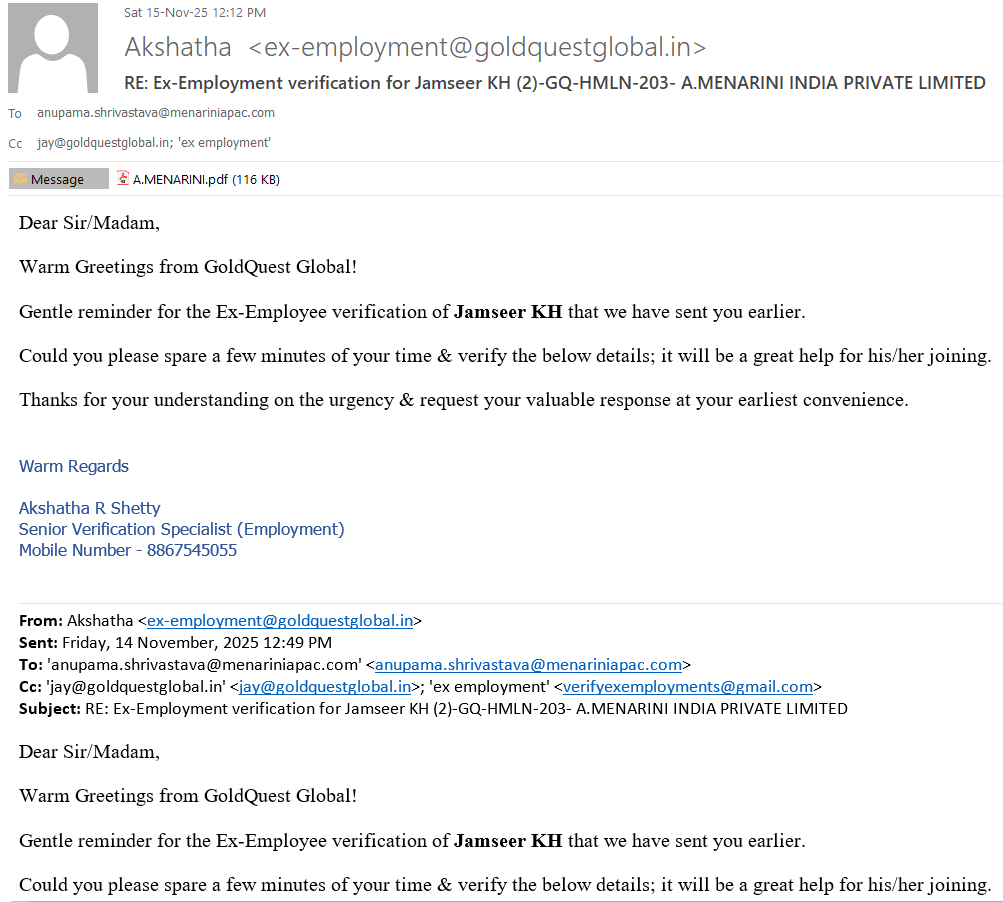Click the sender email address beside Akshatha
1003x902 pixels.
pos(477,47)
